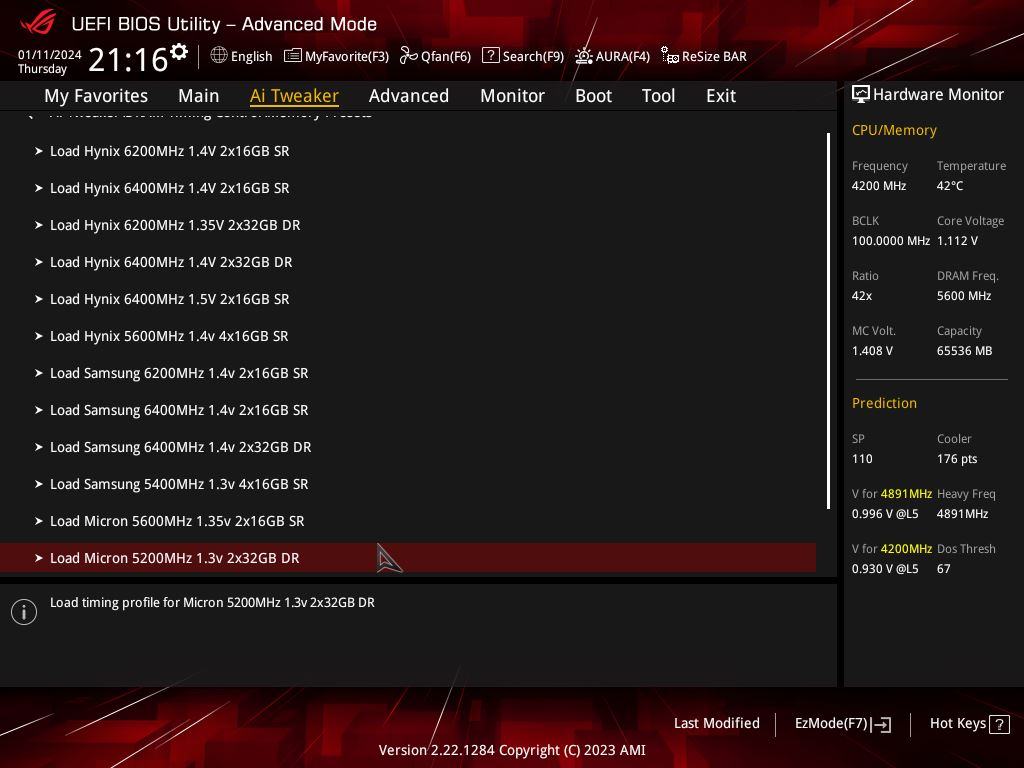Click the Hot Keys question mark icon
This screenshot has width=1024, height=768.
click(999, 724)
